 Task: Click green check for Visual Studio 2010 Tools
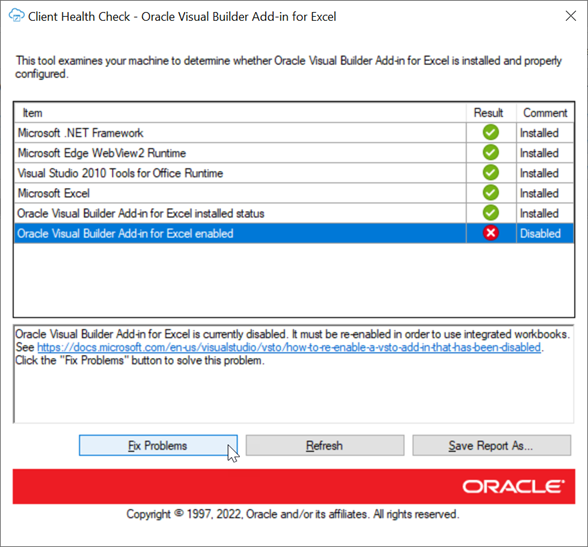[x=490, y=173]
